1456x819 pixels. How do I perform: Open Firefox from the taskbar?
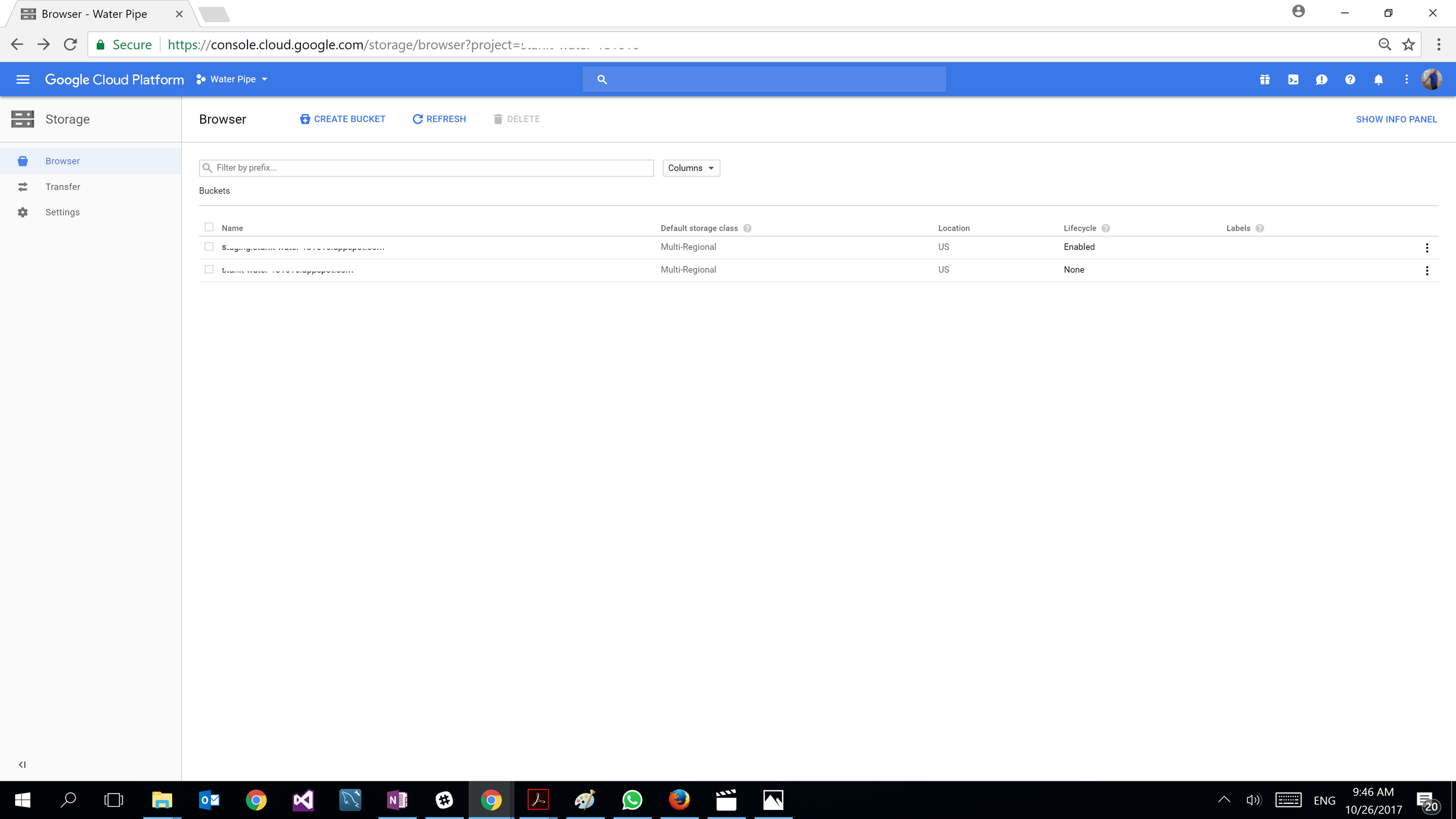[x=679, y=800]
